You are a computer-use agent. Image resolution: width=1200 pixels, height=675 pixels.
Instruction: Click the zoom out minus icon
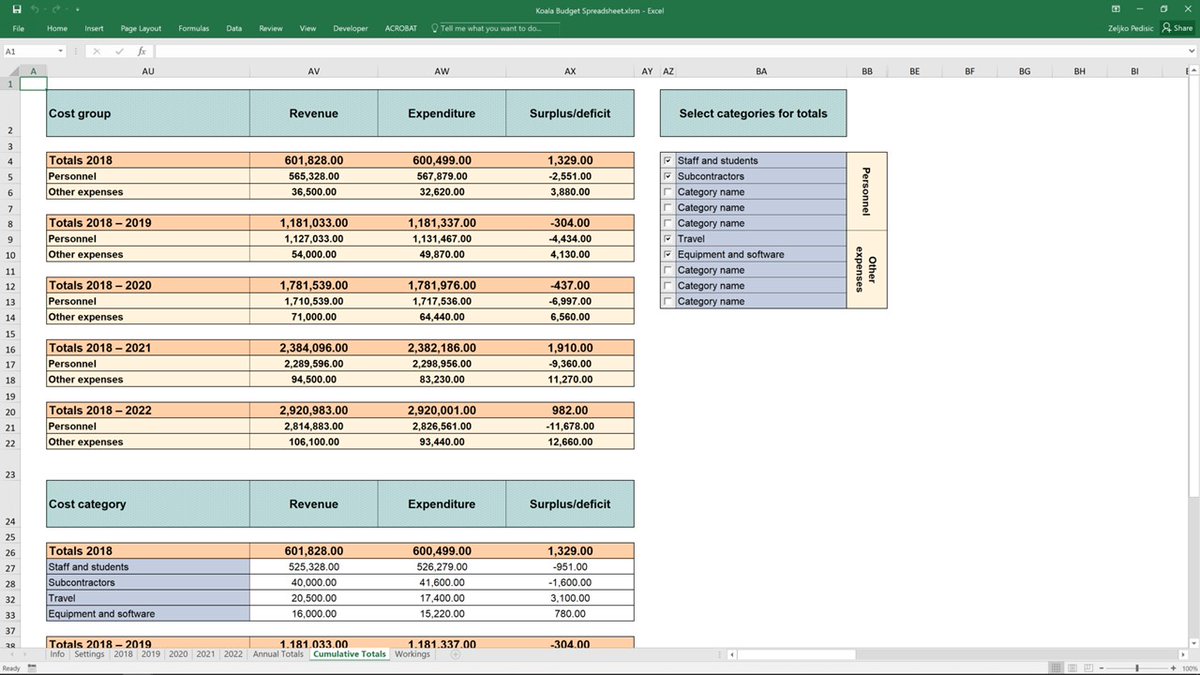(x=1102, y=667)
